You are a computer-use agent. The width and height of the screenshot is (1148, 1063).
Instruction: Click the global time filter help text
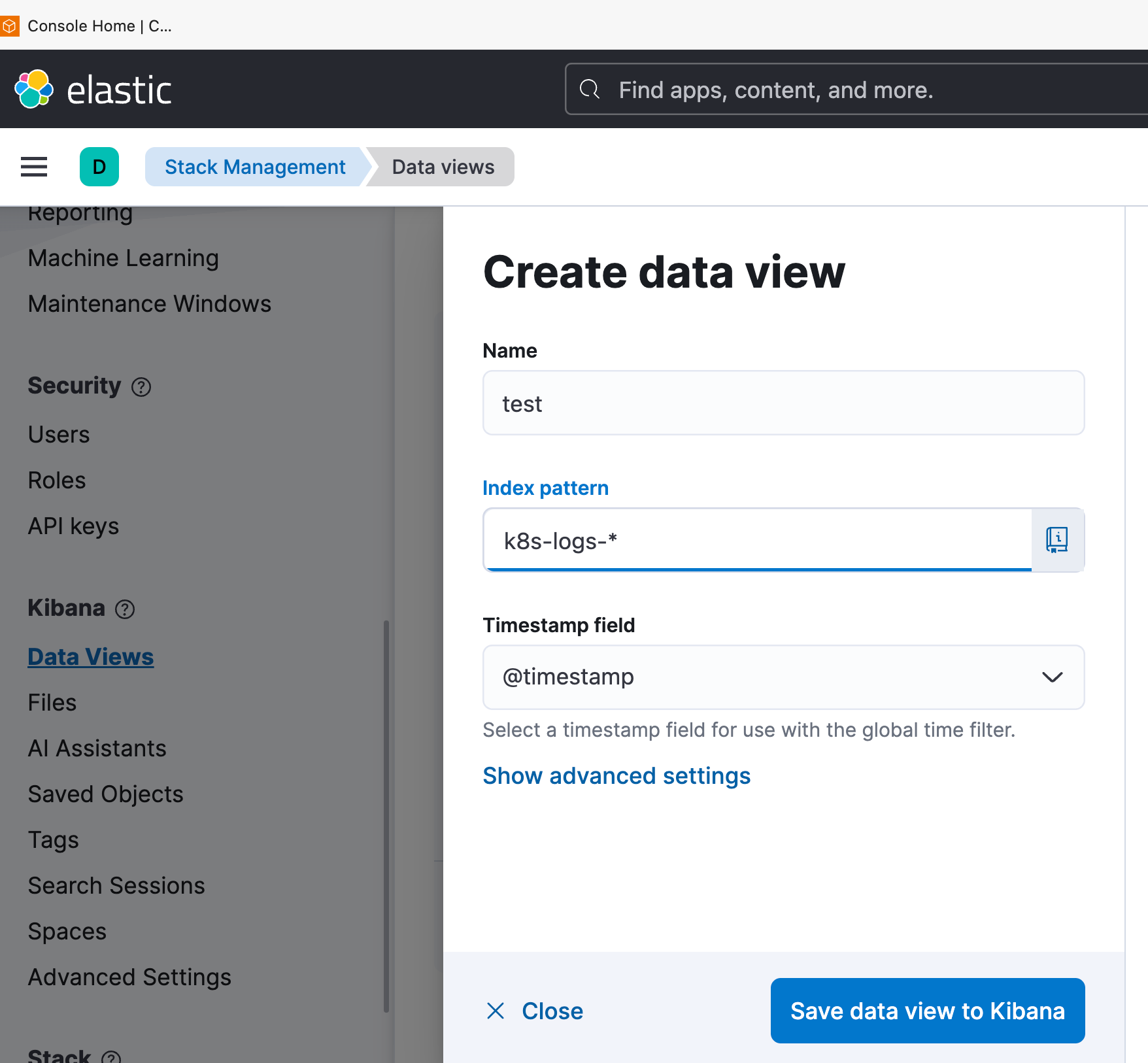749,730
